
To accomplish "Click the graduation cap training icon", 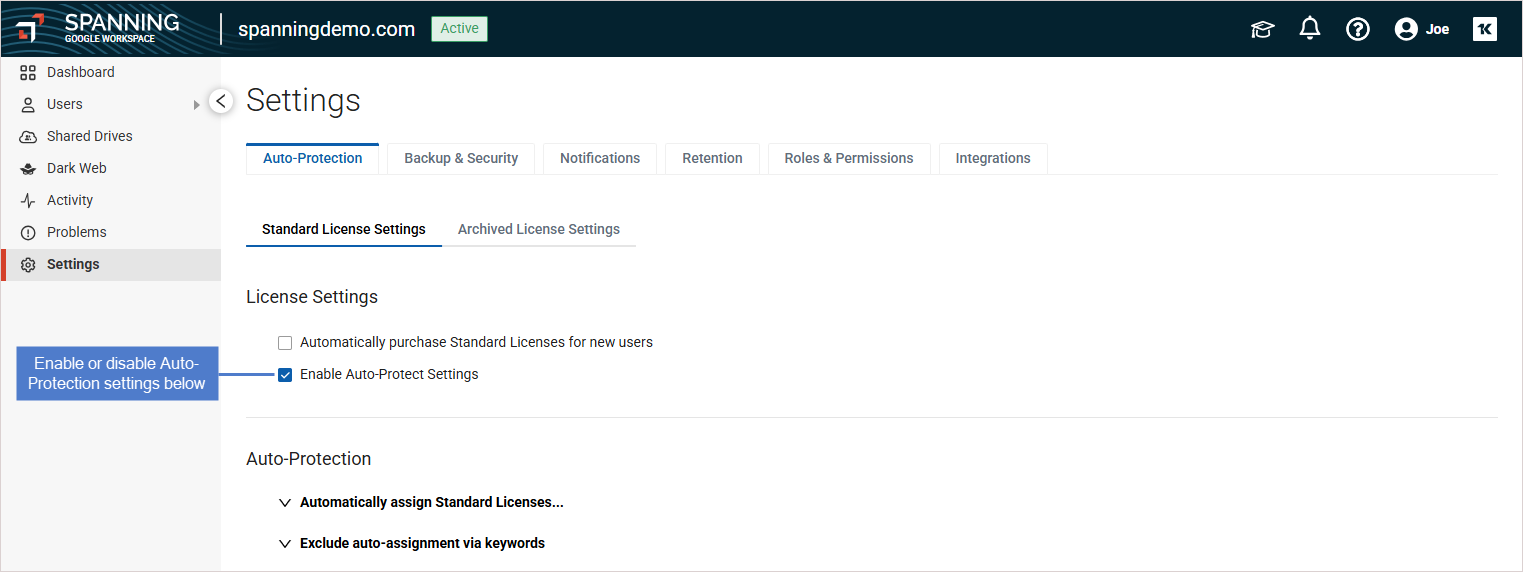I will click(x=1262, y=29).
